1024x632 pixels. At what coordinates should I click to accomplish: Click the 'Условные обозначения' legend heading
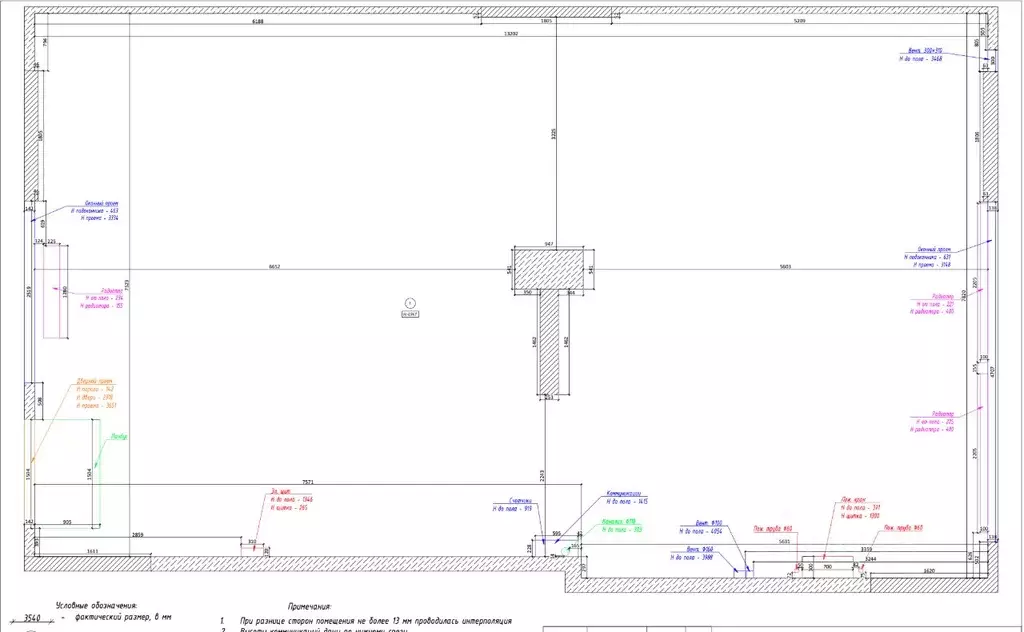pyautogui.click(x=96, y=606)
